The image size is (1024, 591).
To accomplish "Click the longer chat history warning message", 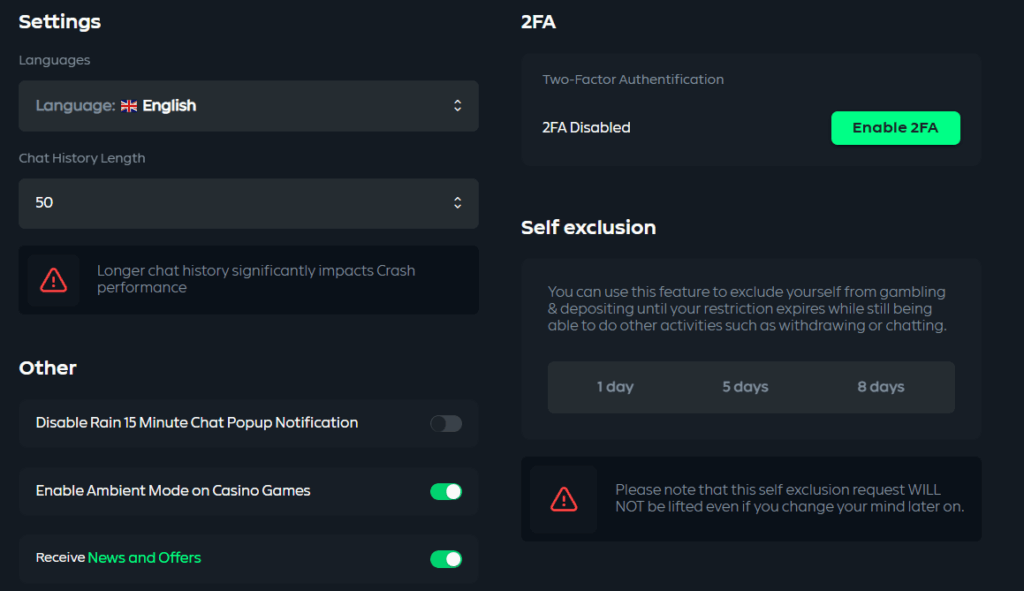I will coord(256,279).
